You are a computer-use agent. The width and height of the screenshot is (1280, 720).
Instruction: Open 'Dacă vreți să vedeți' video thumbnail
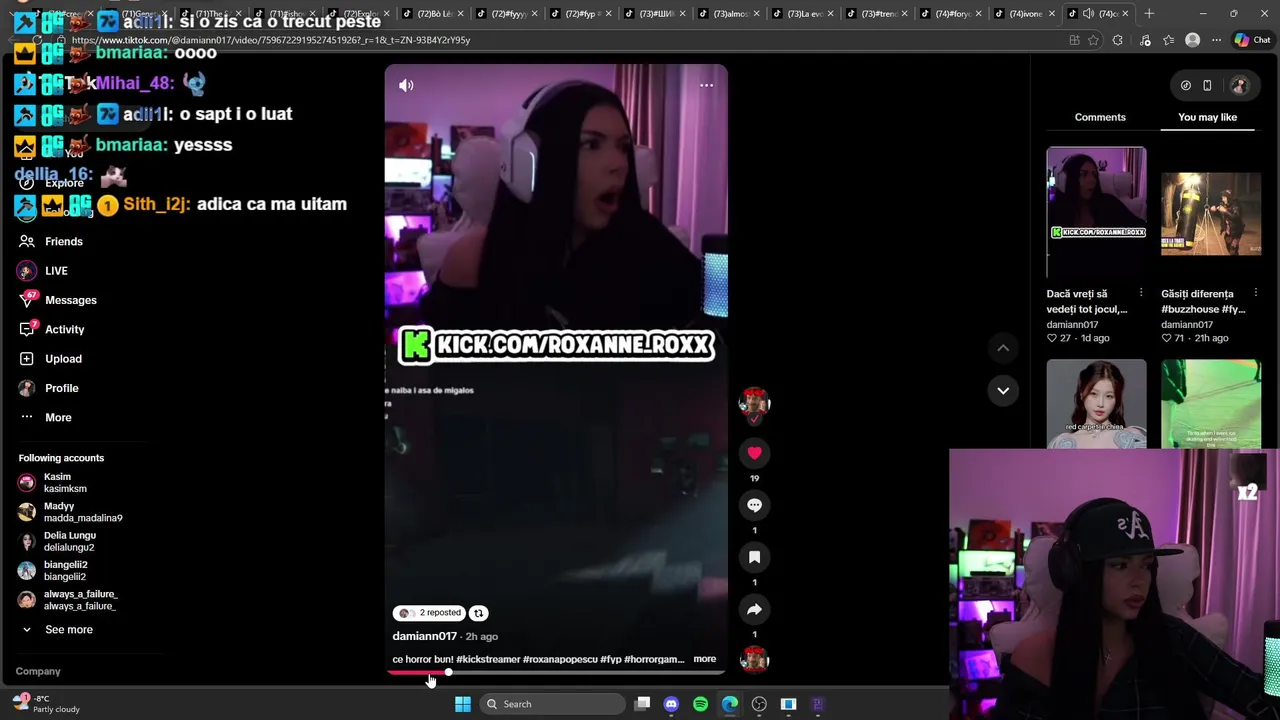pos(1096,212)
